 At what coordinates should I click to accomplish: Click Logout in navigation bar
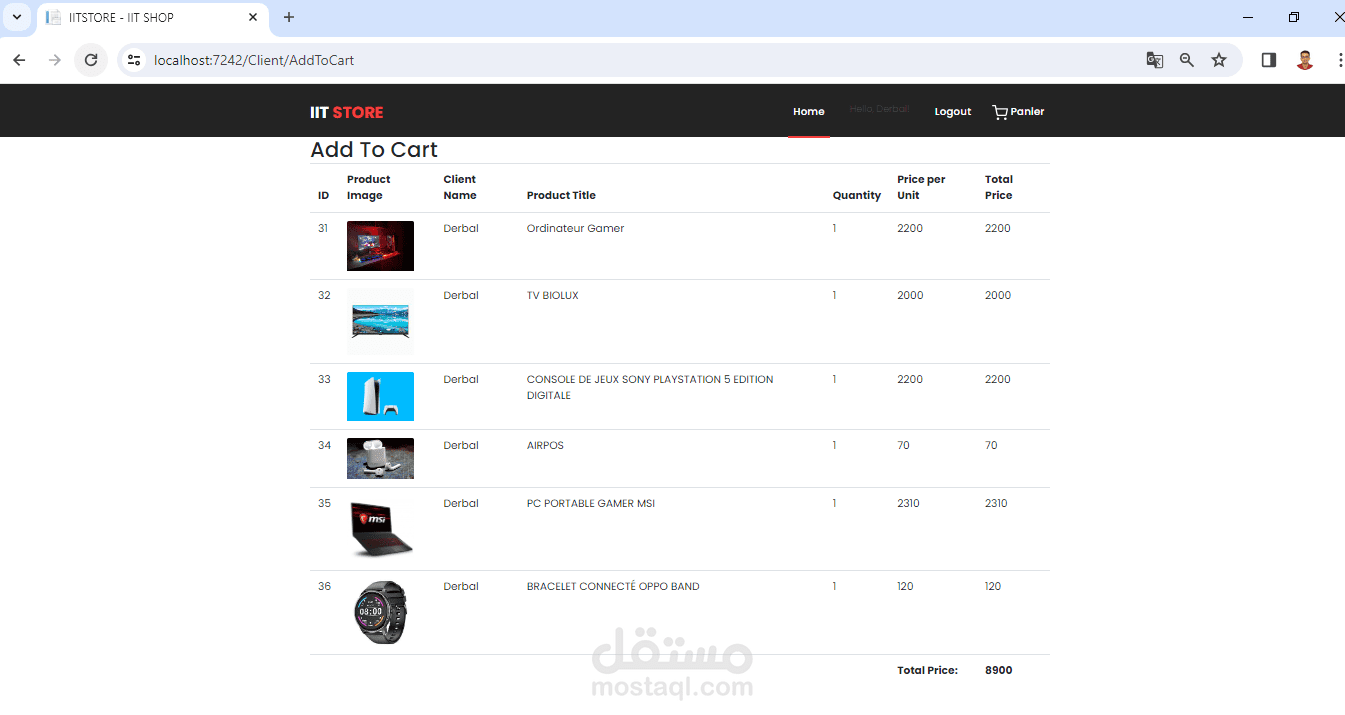click(953, 112)
